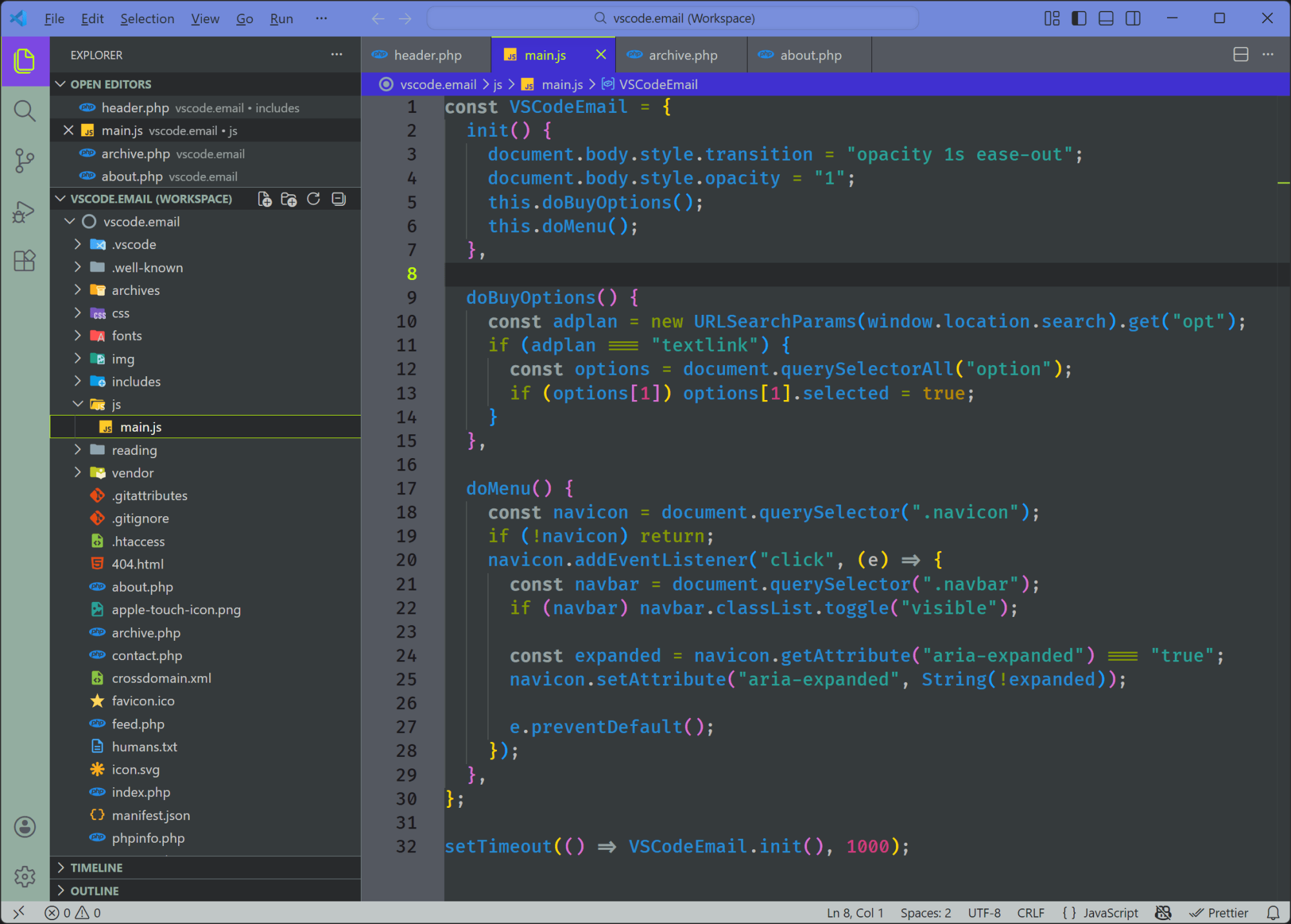Change language mode via JavaScript status item

[1110, 912]
